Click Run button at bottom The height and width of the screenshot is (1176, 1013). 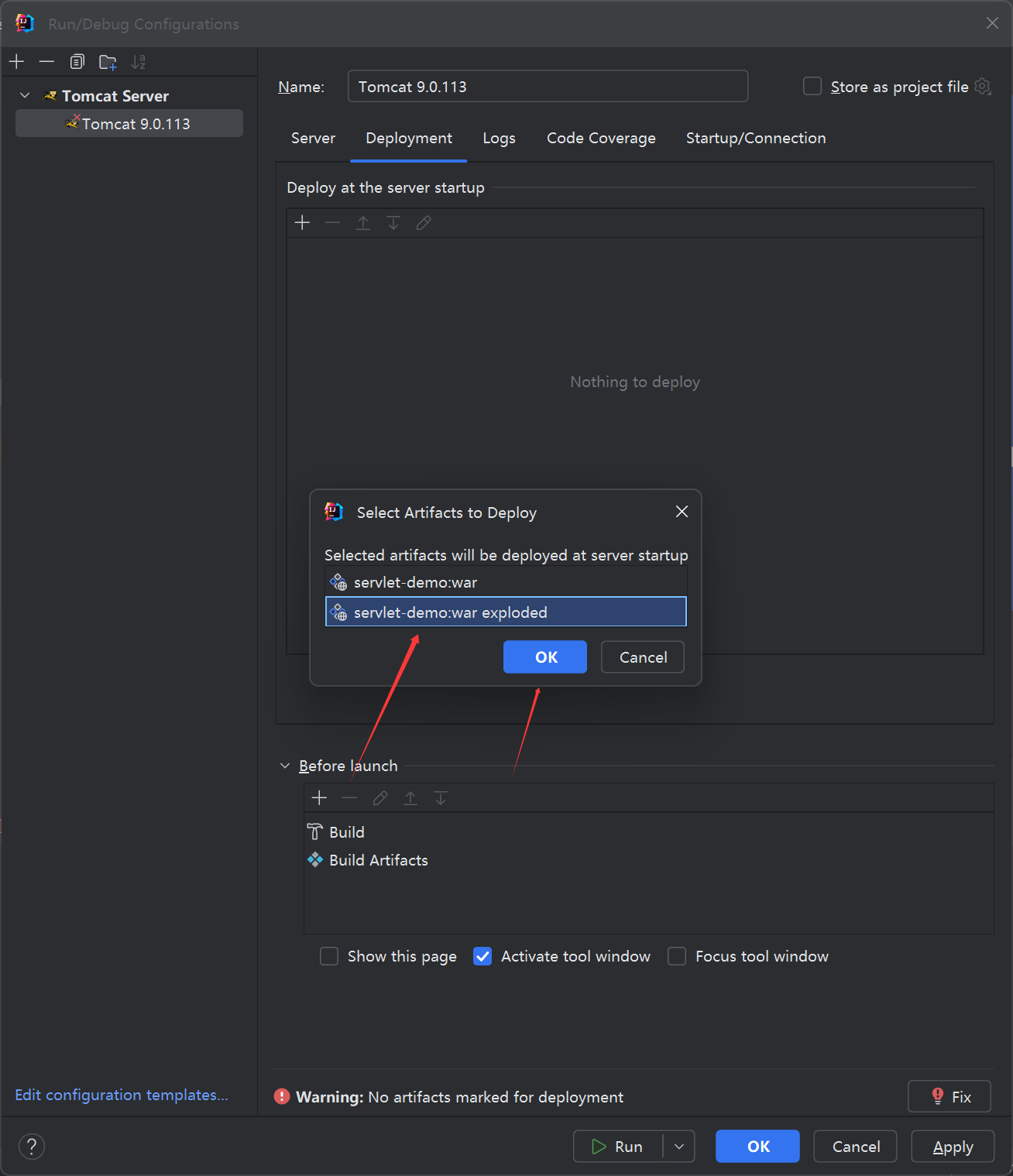pyautogui.click(x=618, y=1147)
